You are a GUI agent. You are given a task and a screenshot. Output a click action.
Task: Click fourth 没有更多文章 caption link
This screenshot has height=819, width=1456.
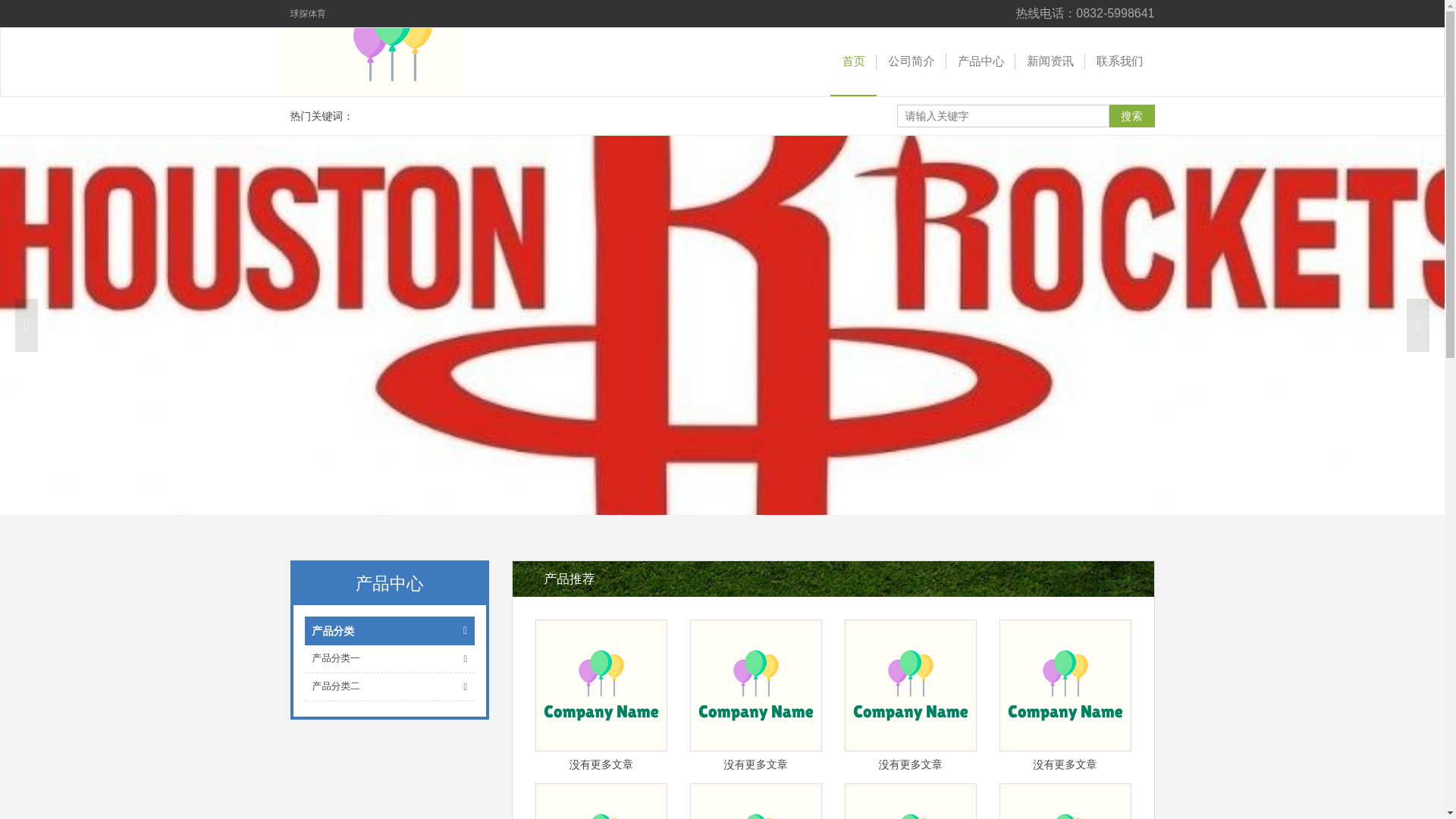1065,765
